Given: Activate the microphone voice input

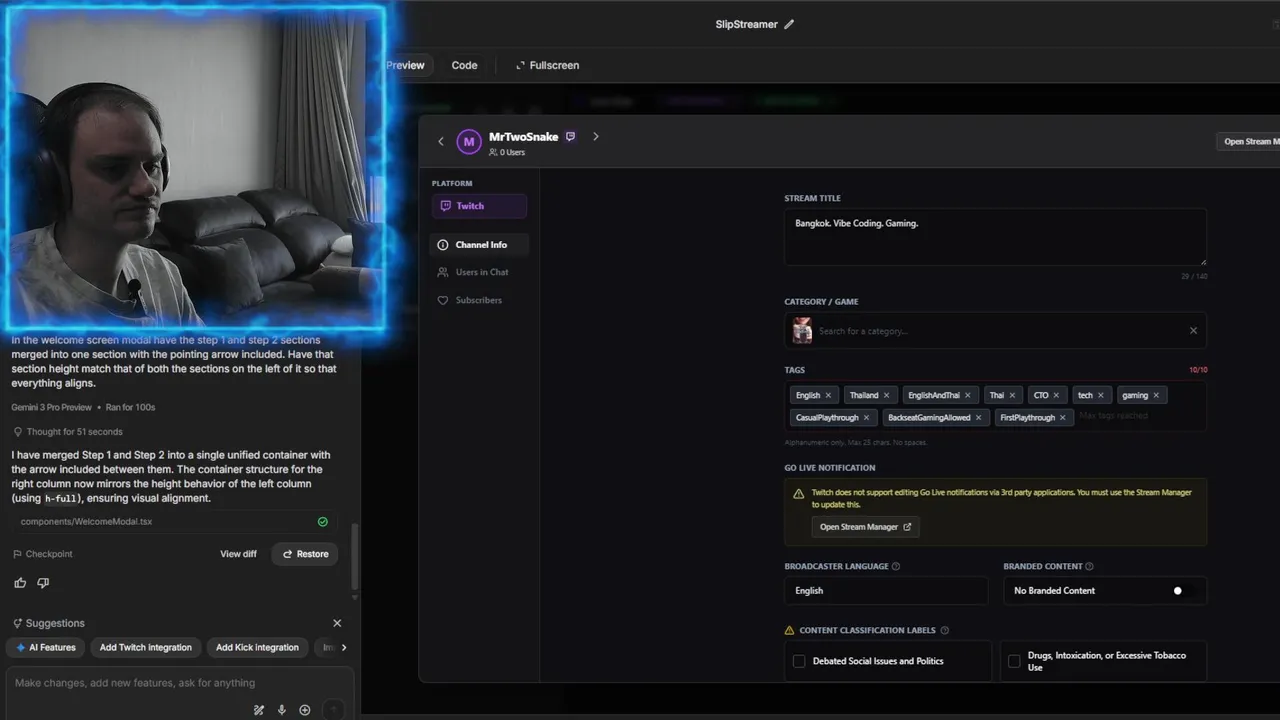Looking at the screenshot, I should tap(282, 710).
